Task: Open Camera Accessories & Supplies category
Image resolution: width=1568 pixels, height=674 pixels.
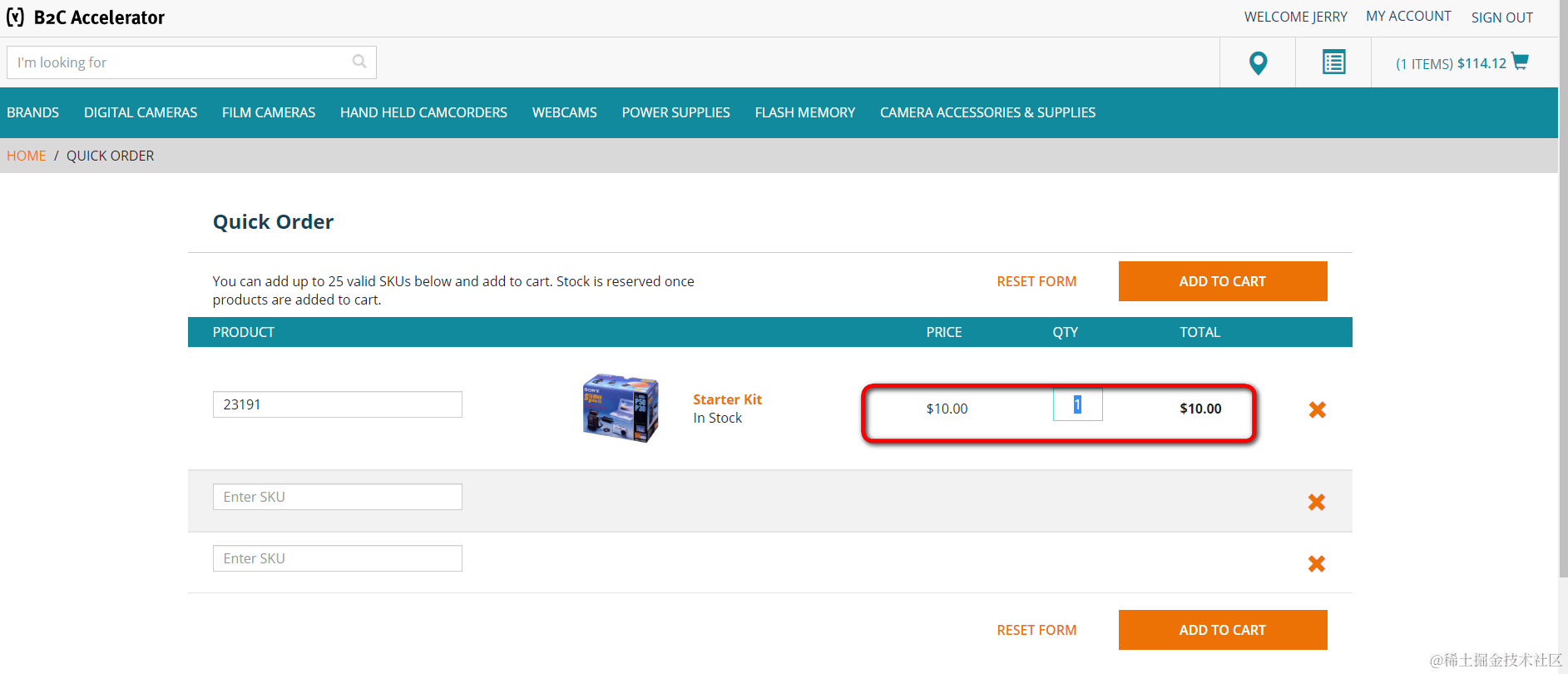Action: pos(987,112)
